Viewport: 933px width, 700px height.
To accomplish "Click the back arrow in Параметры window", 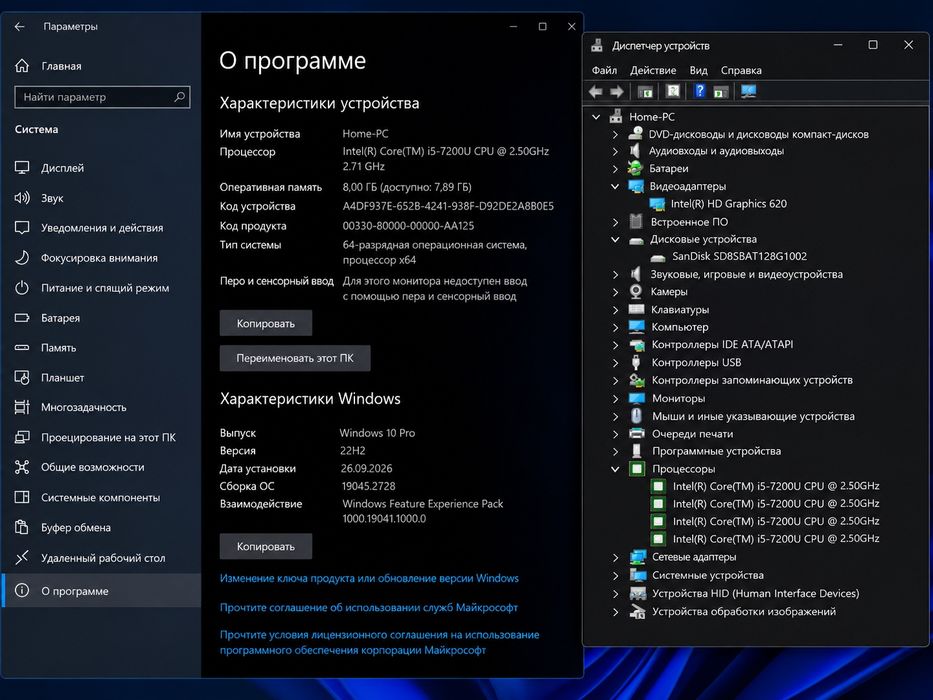I will click(20, 26).
